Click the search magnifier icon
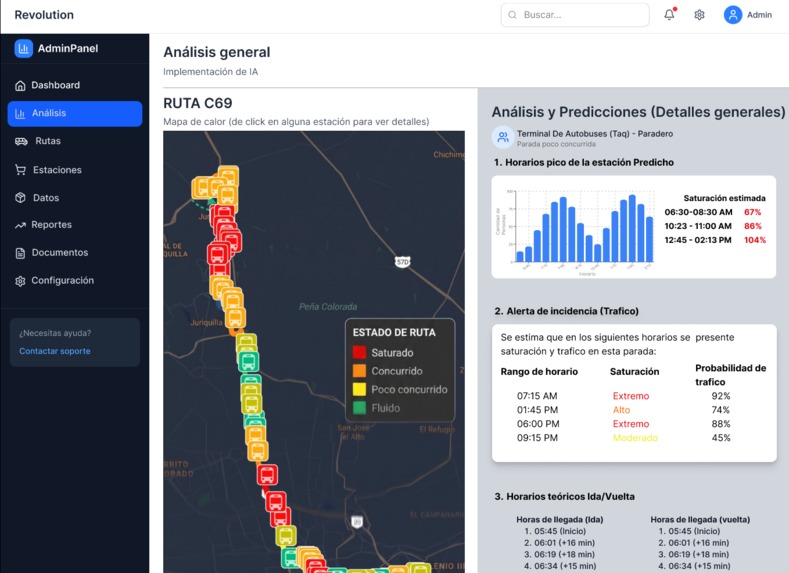Viewport: 789px width, 573px height. [512, 15]
